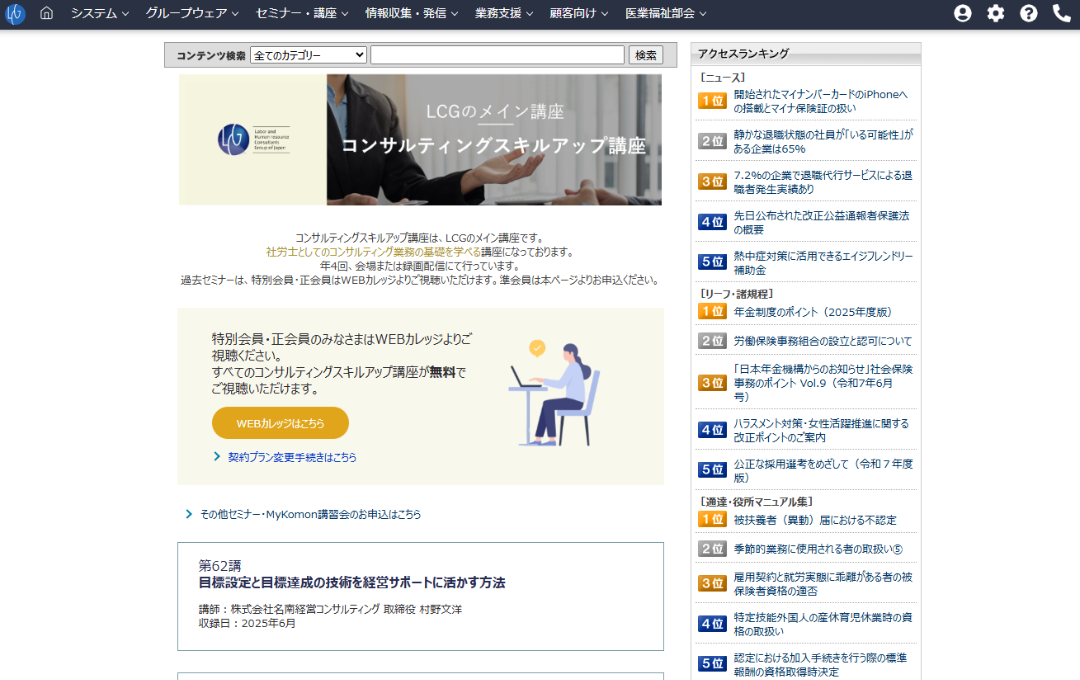
Task: Open the 第62講 目標設定と目標達成 lecture card
Action: click(420, 597)
